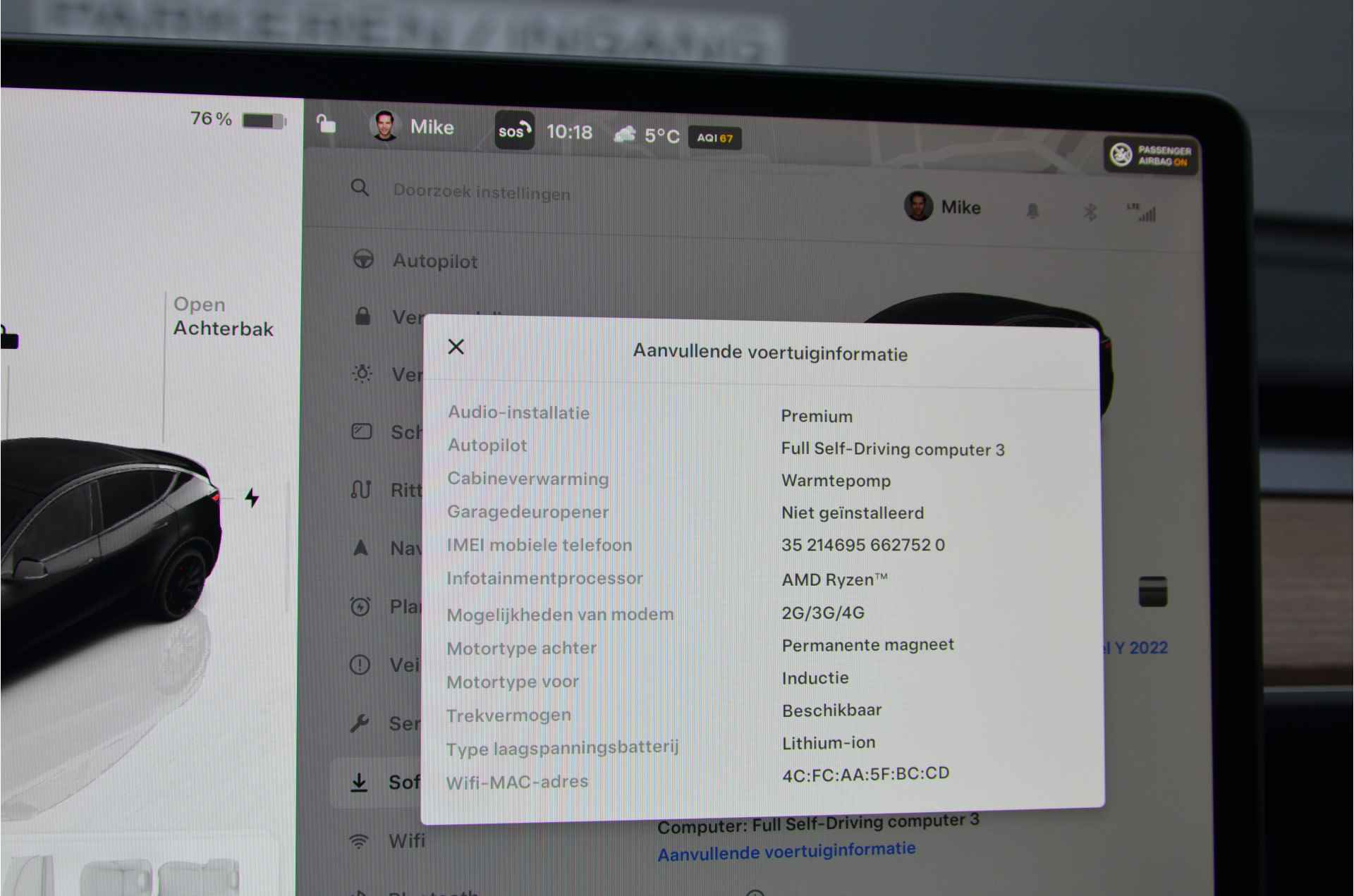The height and width of the screenshot is (896, 1354).
Task: Open the Autopilot settings menu
Action: [435, 261]
